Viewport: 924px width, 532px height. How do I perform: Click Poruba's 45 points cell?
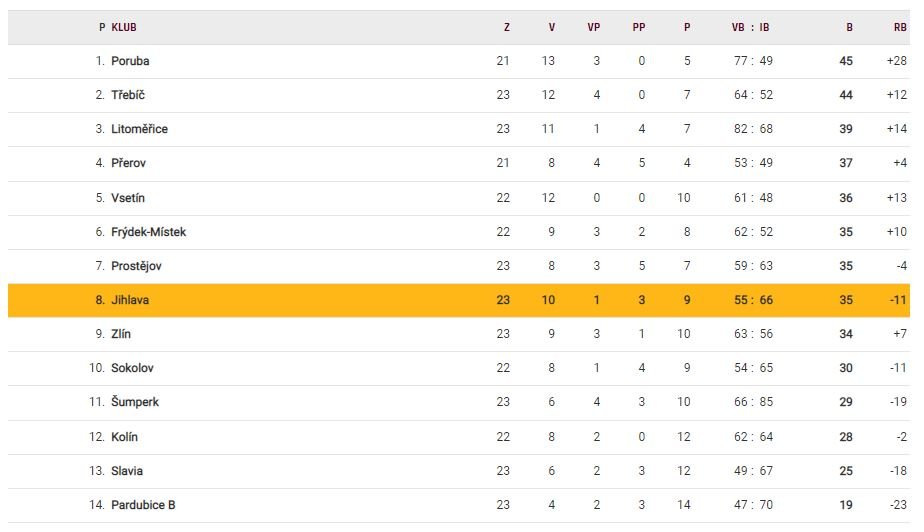[846, 61]
